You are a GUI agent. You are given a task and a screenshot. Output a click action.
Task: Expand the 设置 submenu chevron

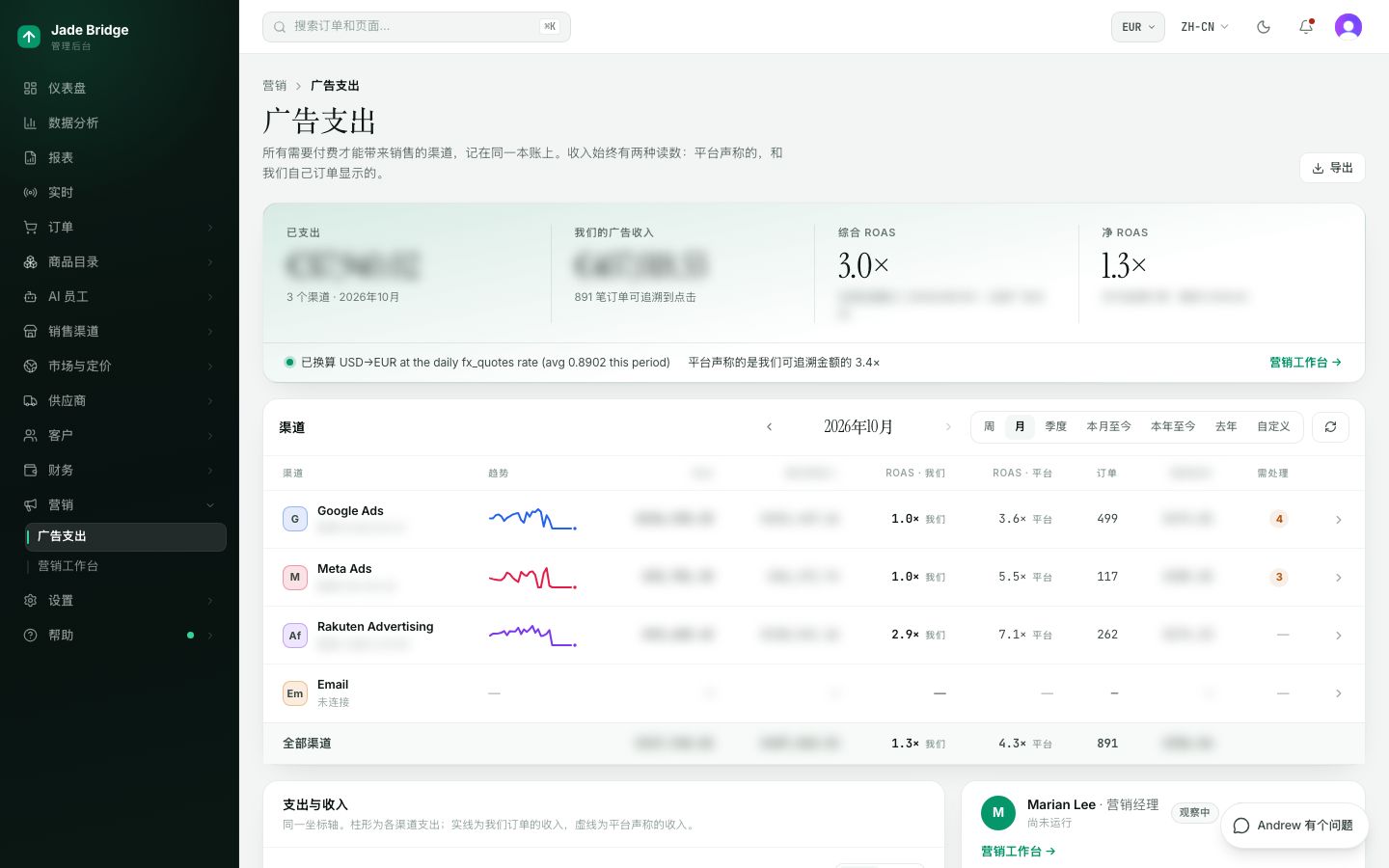coord(210,600)
